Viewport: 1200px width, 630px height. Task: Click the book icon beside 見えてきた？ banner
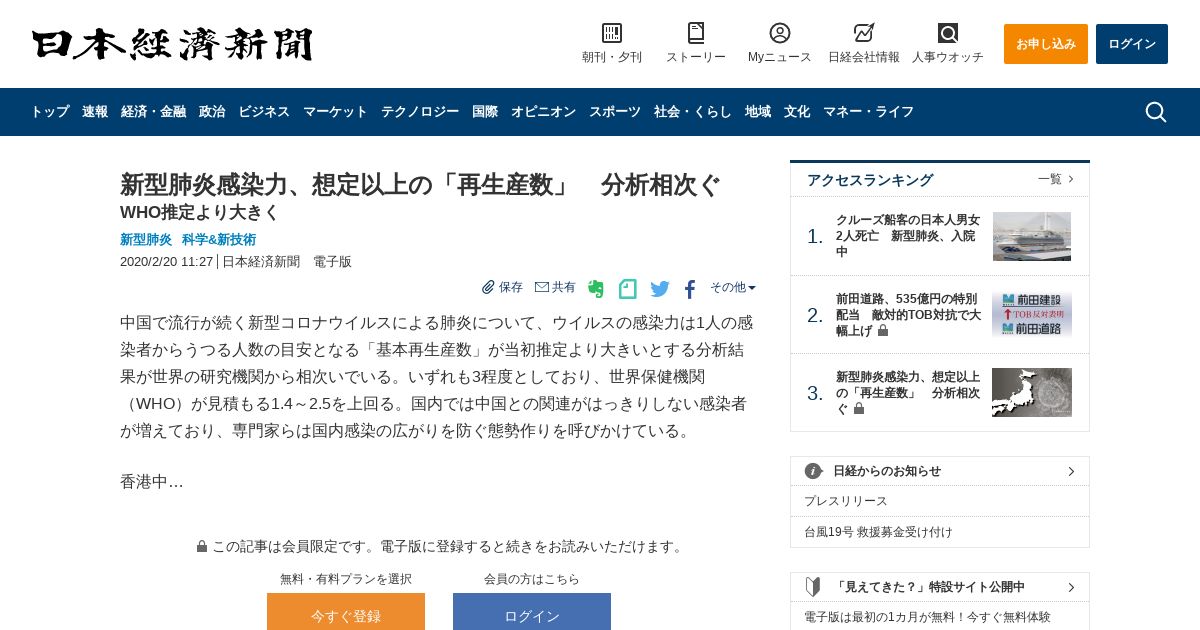pyautogui.click(x=814, y=587)
